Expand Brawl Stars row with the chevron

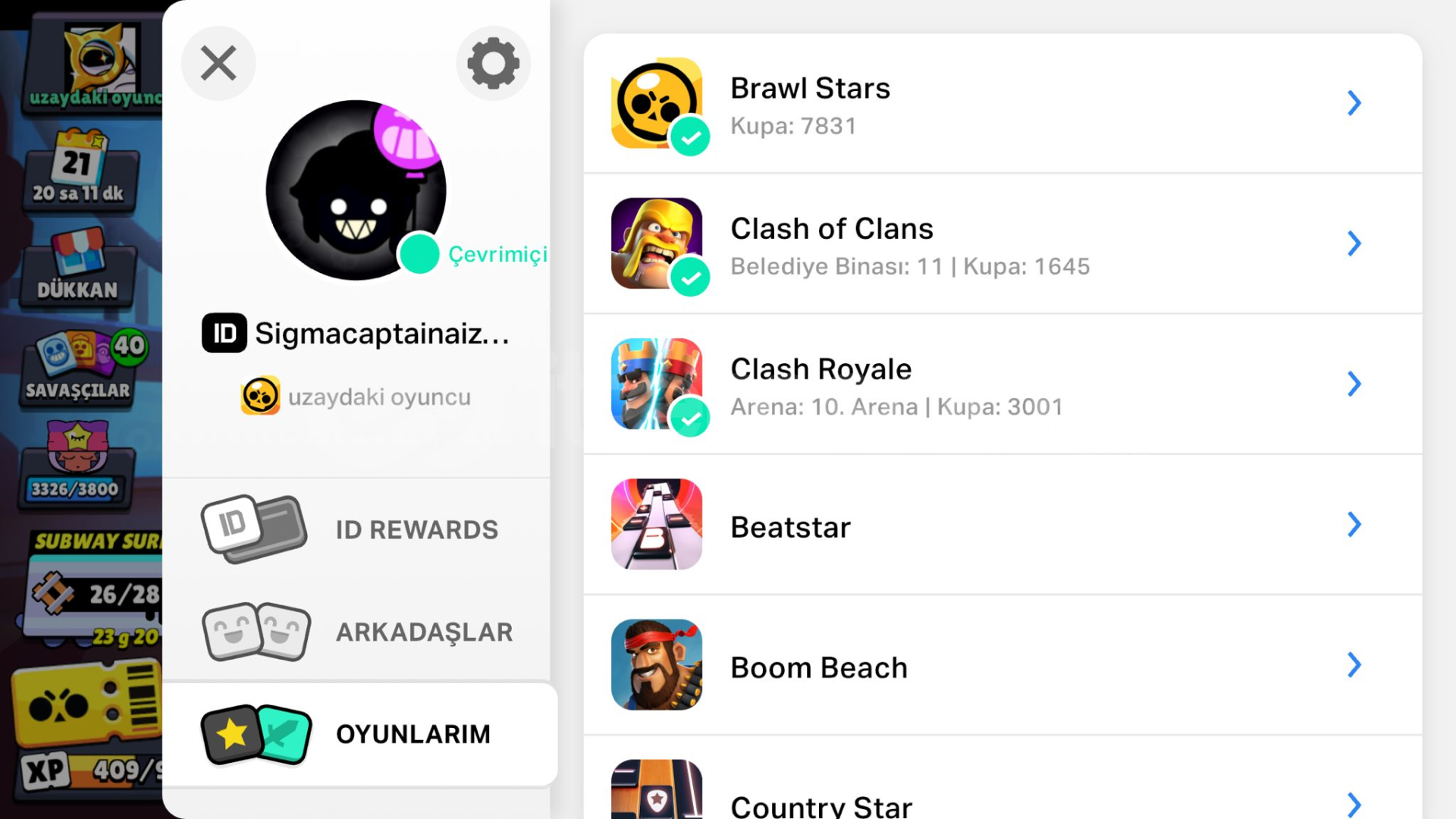pyautogui.click(x=1354, y=103)
